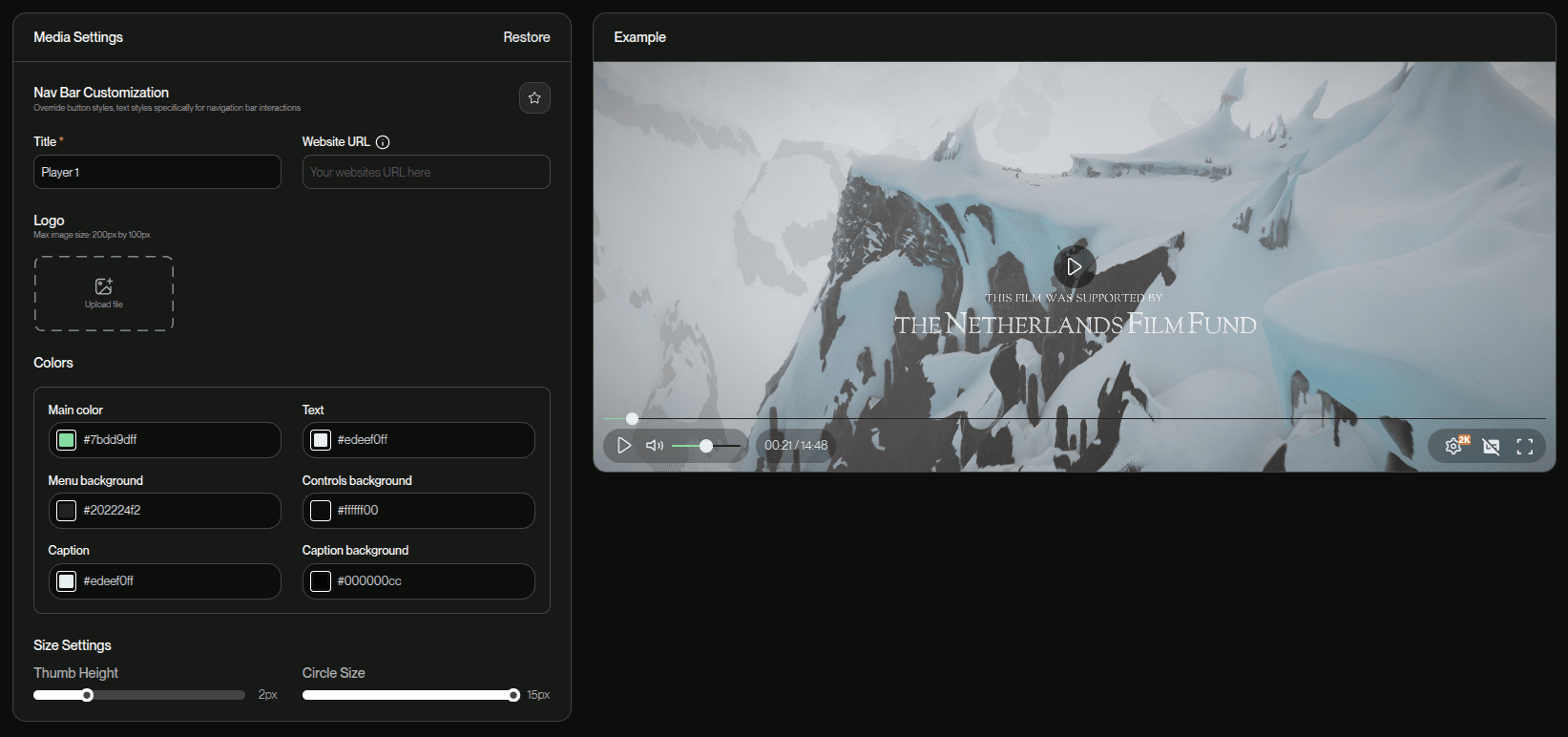1568x737 pixels.
Task: Enter fullscreen mode in the player
Action: 1525,446
